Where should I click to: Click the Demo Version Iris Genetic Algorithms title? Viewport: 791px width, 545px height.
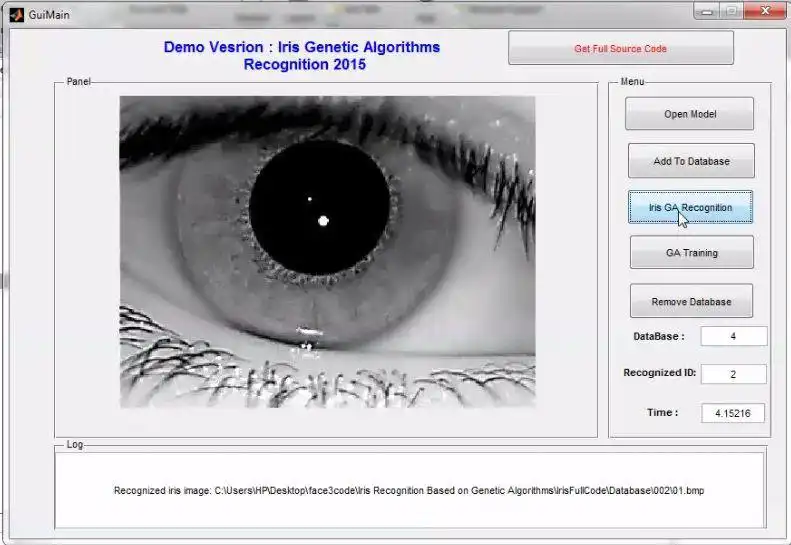click(x=302, y=56)
